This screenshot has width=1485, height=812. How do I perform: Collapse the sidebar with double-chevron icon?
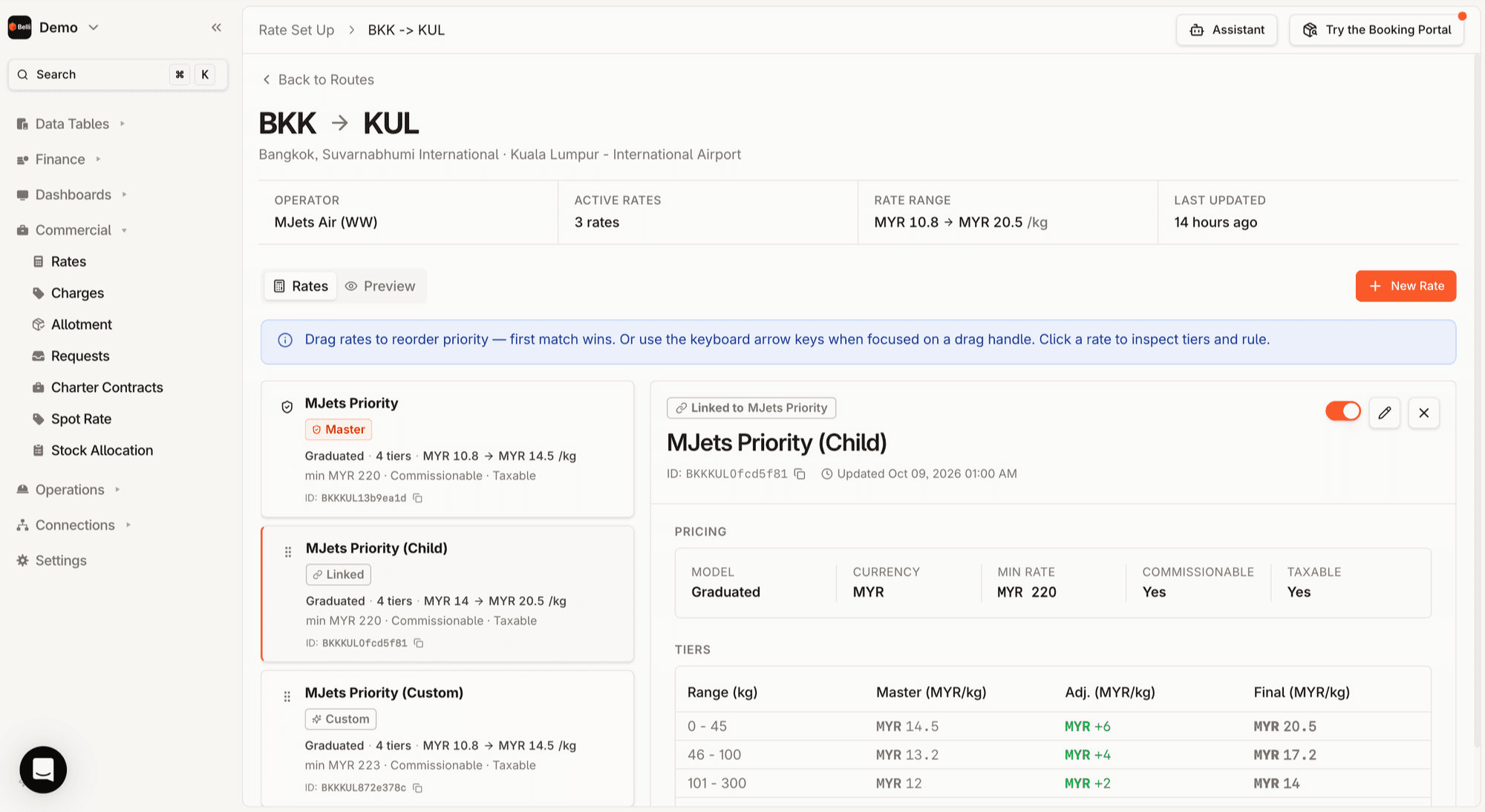216,27
